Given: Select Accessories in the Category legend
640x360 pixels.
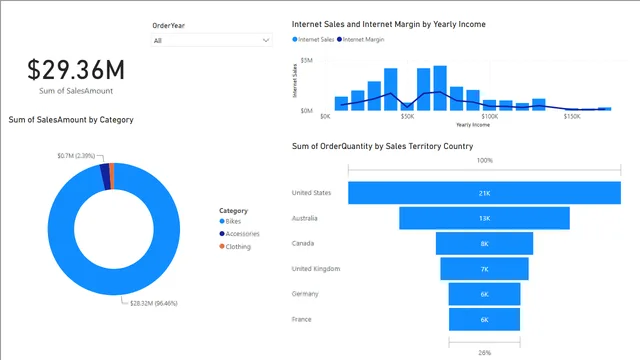Looking at the screenshot, I should pos(239,234).
